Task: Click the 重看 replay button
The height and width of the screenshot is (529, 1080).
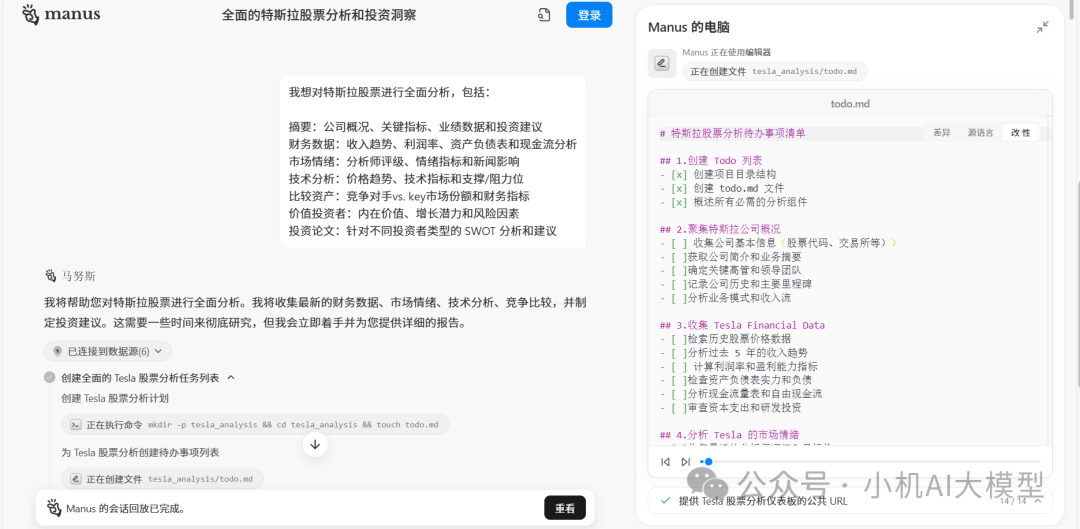Action: 565,508
